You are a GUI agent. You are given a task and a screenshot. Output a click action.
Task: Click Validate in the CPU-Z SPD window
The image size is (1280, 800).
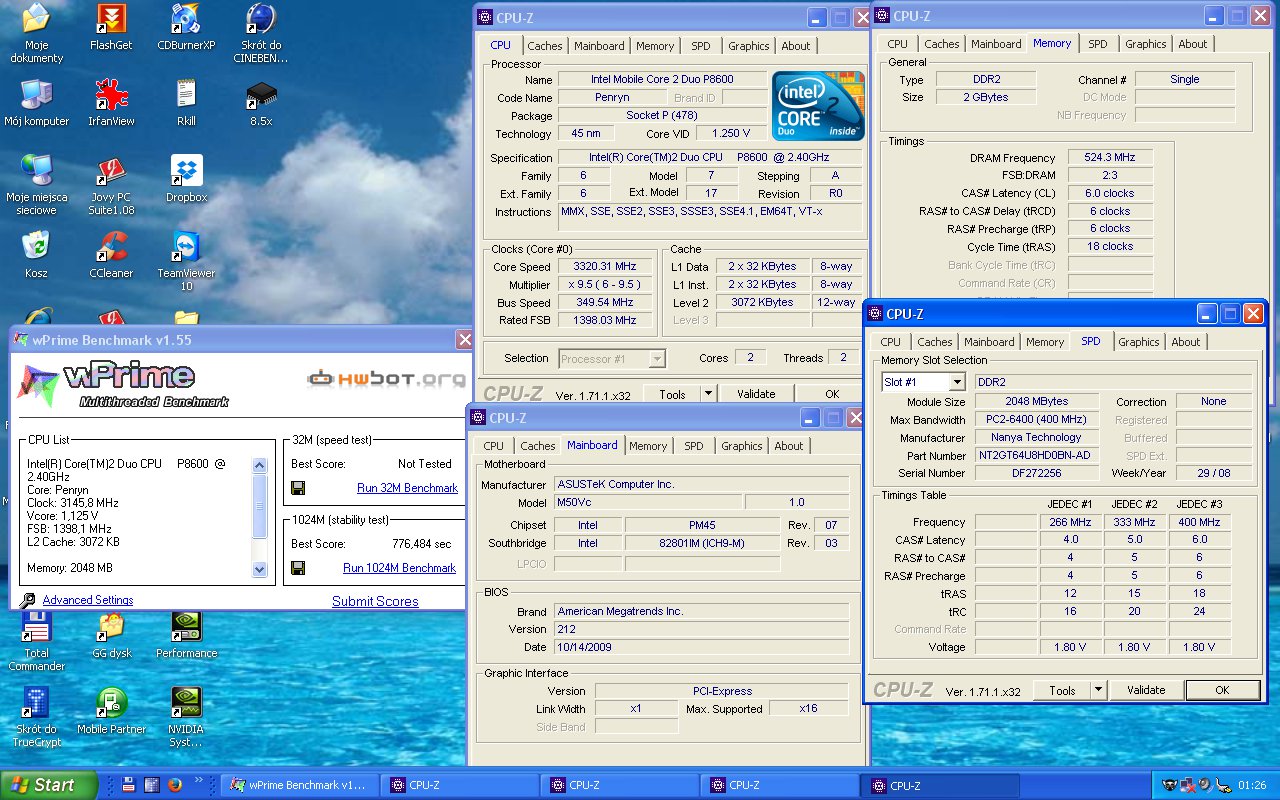[1146, 690]
